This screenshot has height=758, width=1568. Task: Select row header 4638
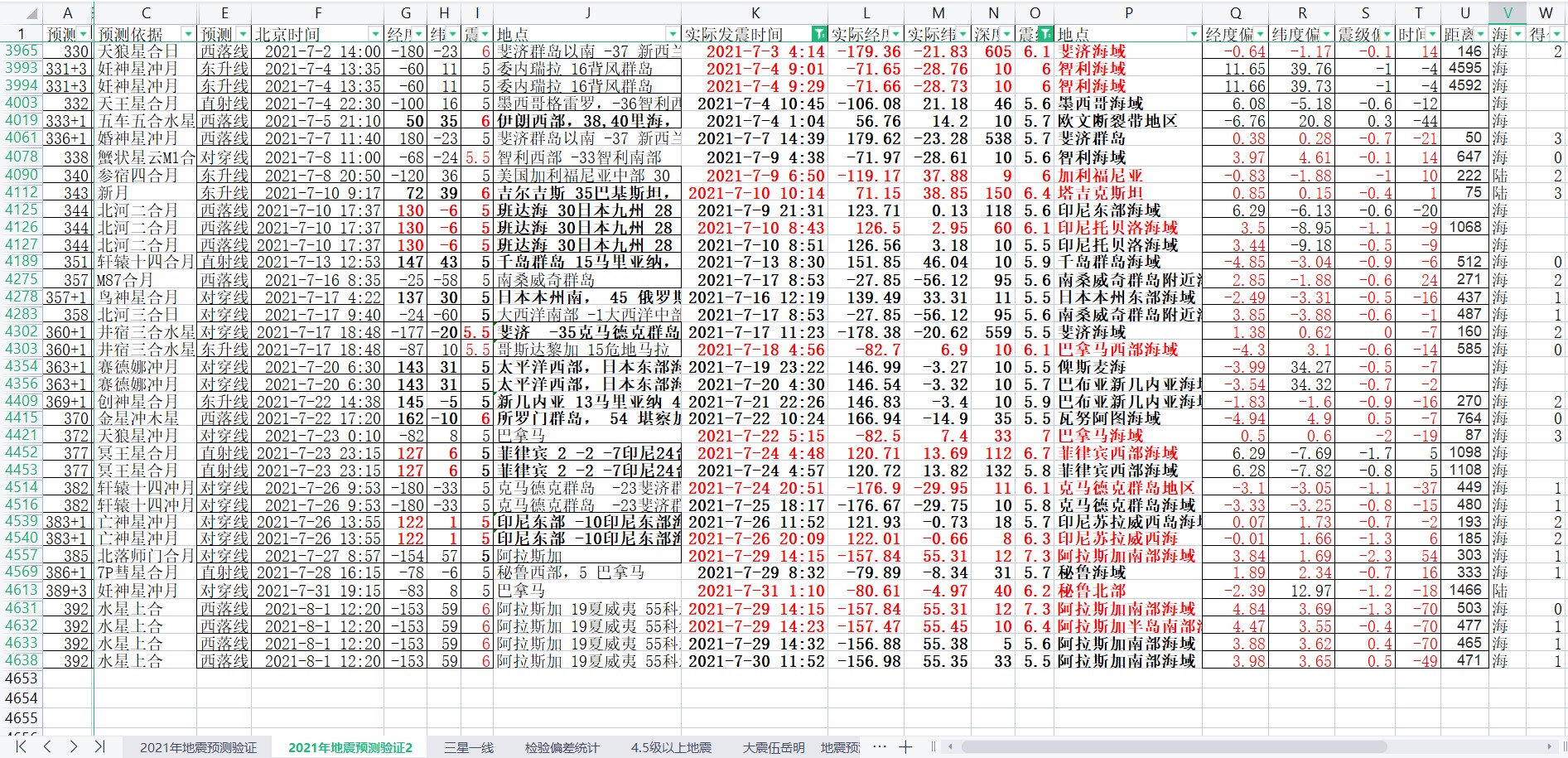coord(21,660)
